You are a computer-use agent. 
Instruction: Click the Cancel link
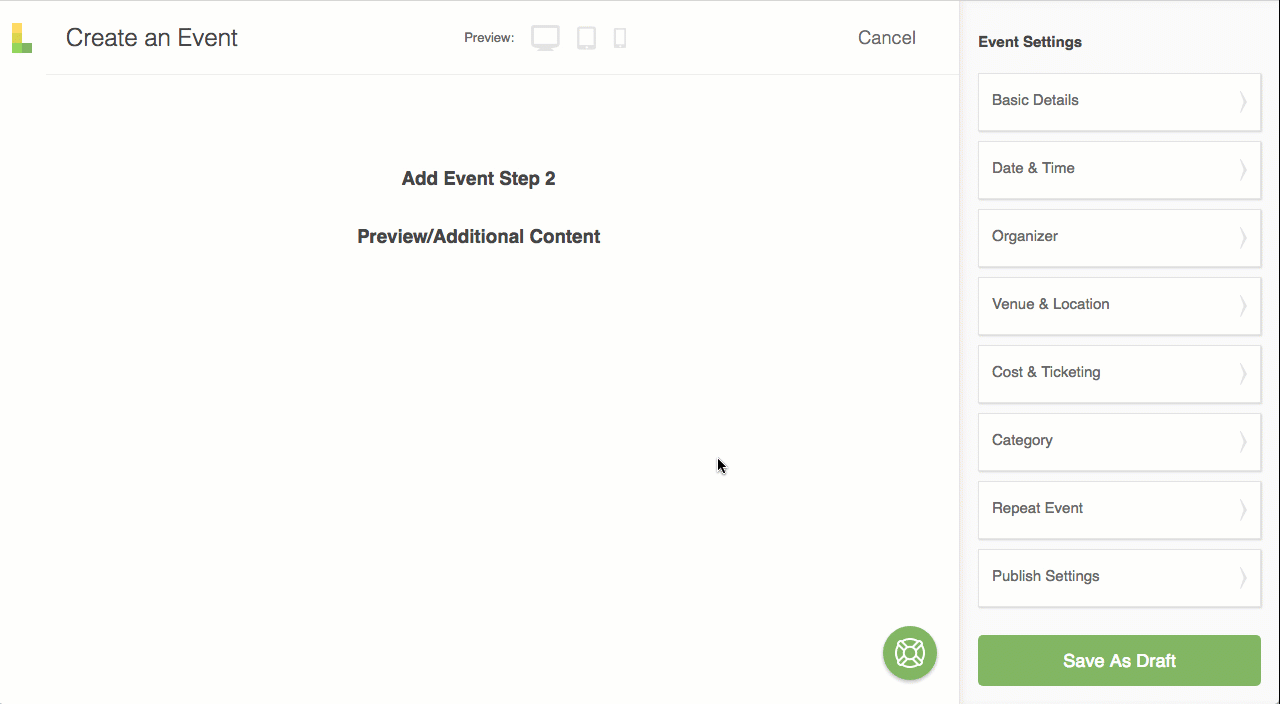pos(887,38)
